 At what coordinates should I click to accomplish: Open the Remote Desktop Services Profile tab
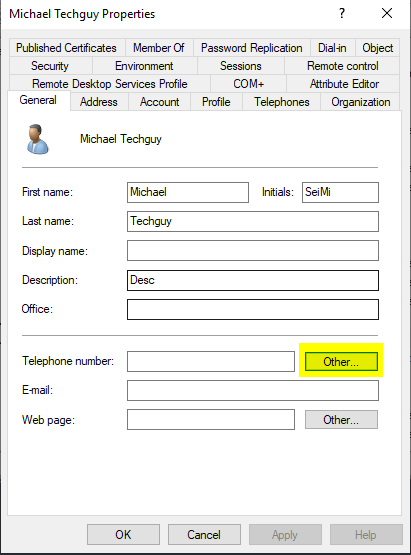point(110,84)
